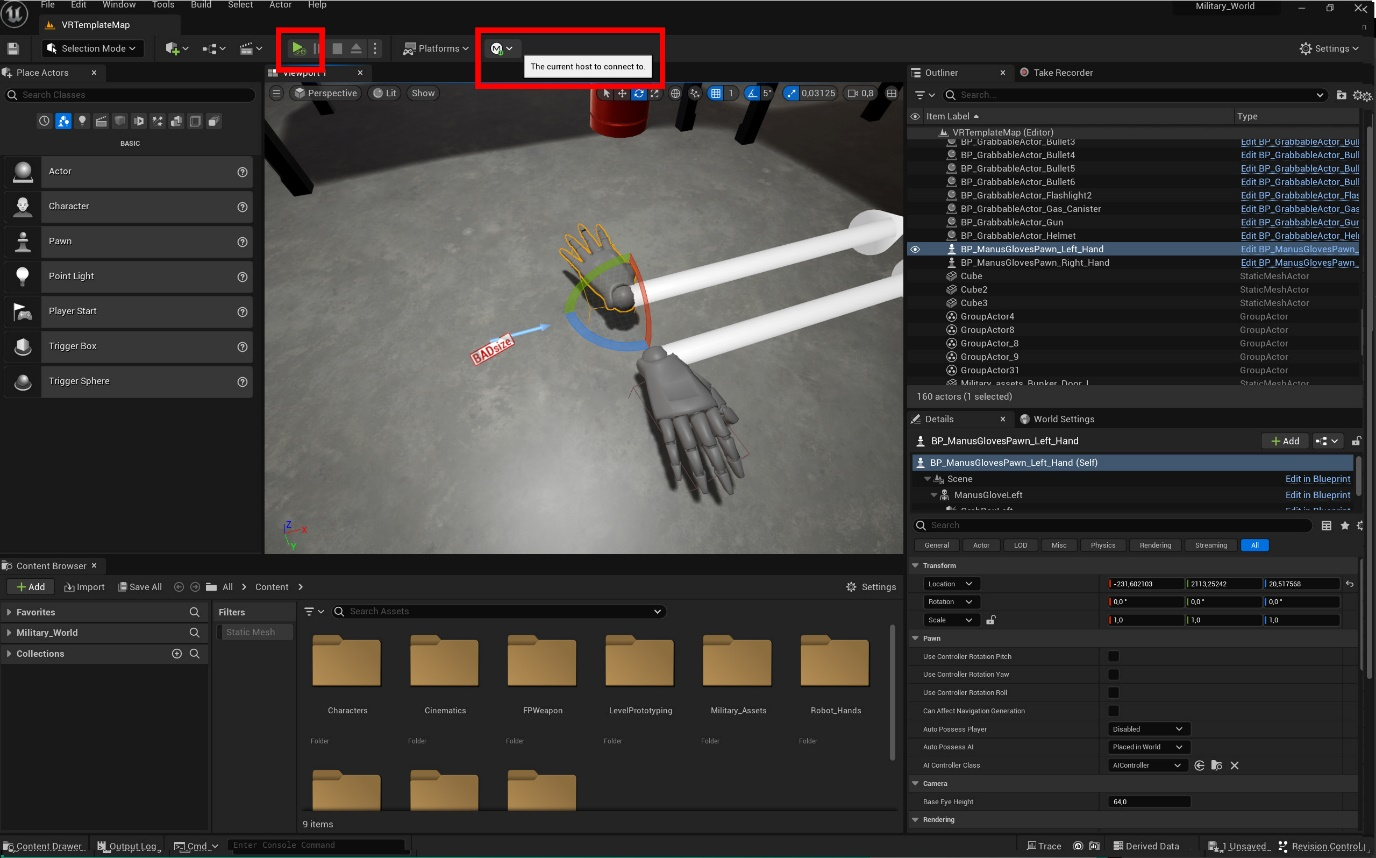Open the Military_Assets folder
This screenshot has height=858, width=1376.
(738, 663)
